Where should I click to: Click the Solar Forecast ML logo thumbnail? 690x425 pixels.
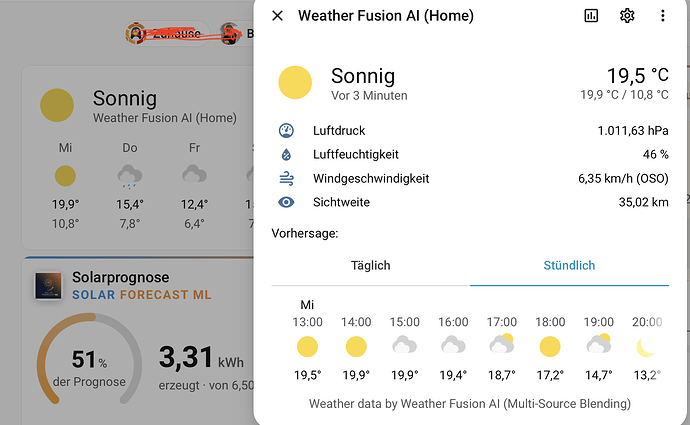[48, 286]
